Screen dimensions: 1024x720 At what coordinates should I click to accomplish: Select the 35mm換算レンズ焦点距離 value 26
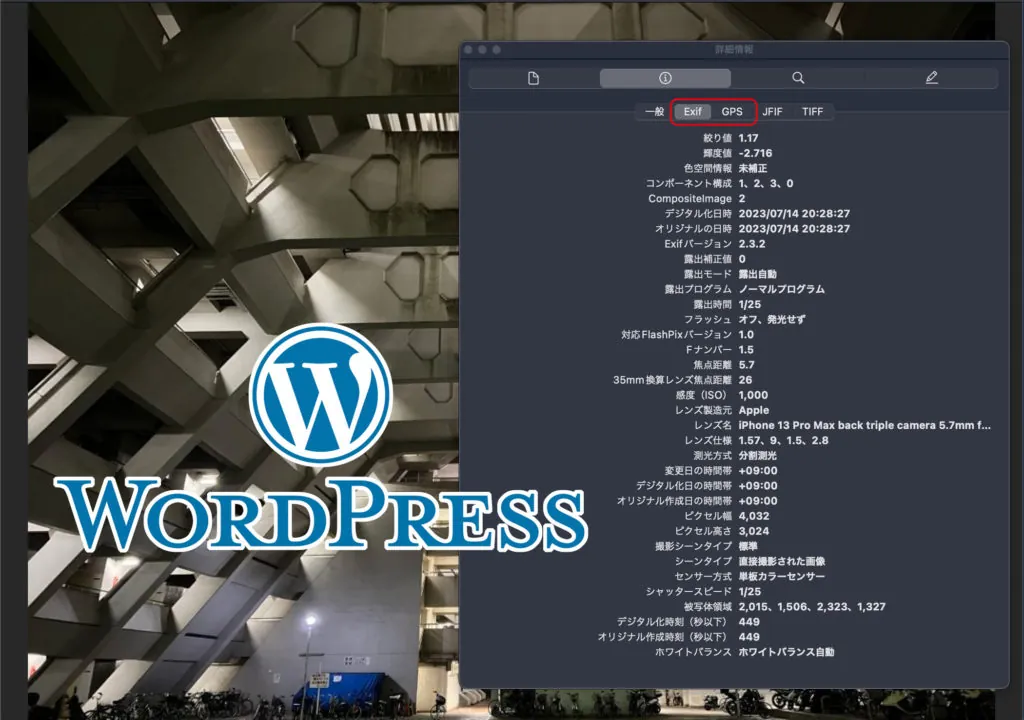pyautogui.click(x=745, y=380)
